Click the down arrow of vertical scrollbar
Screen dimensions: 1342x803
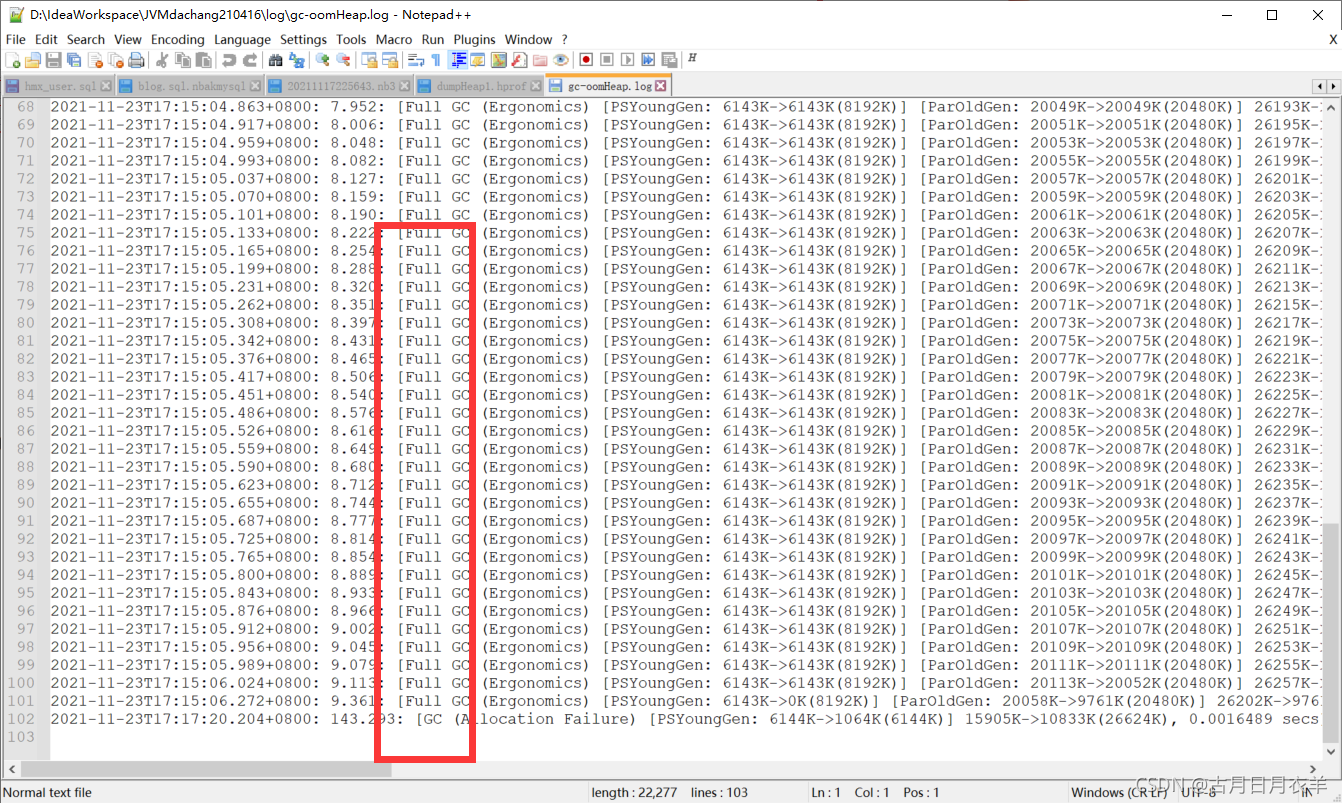[1330, 752]
